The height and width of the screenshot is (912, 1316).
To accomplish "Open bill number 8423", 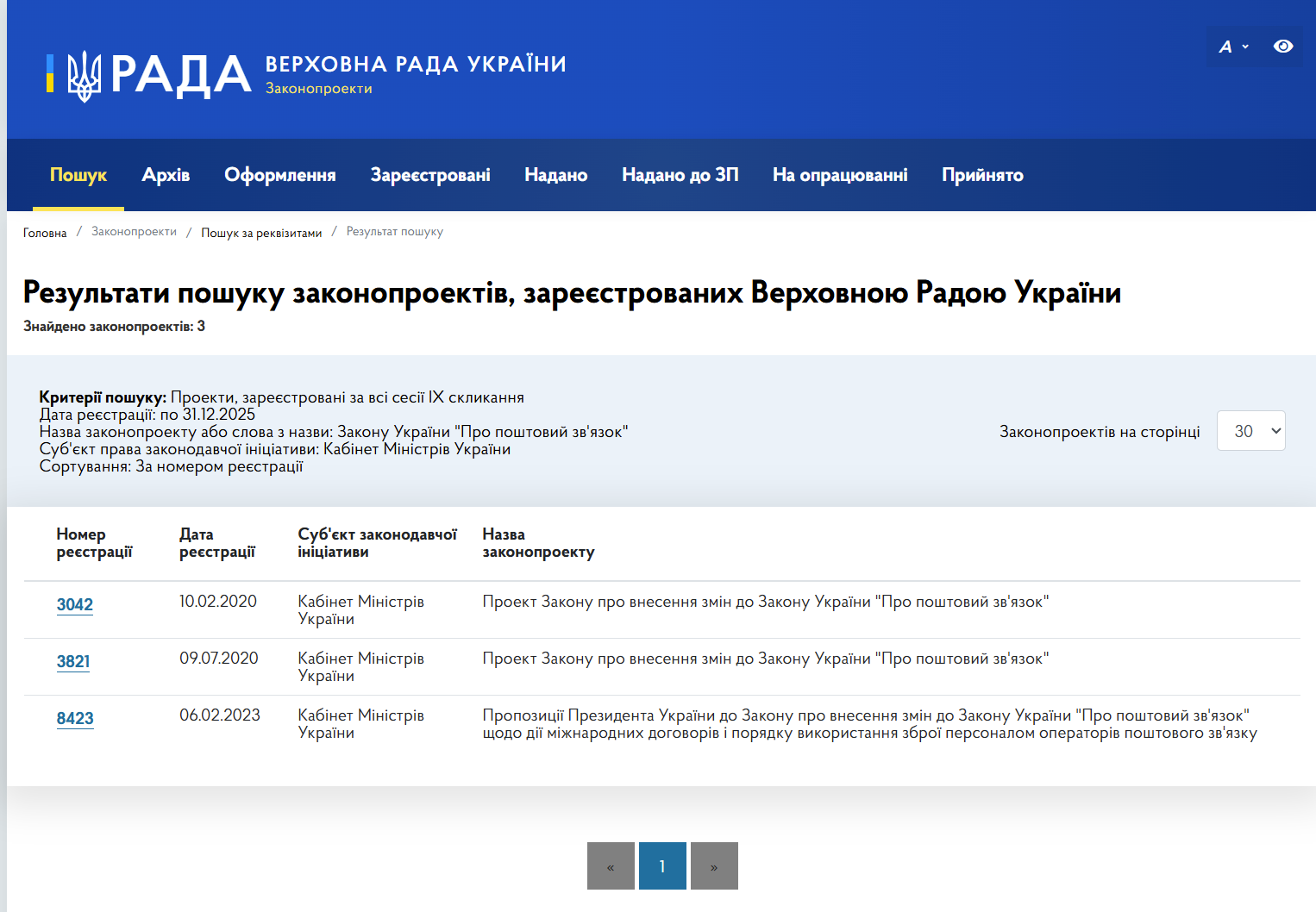I will coord(75,718).
